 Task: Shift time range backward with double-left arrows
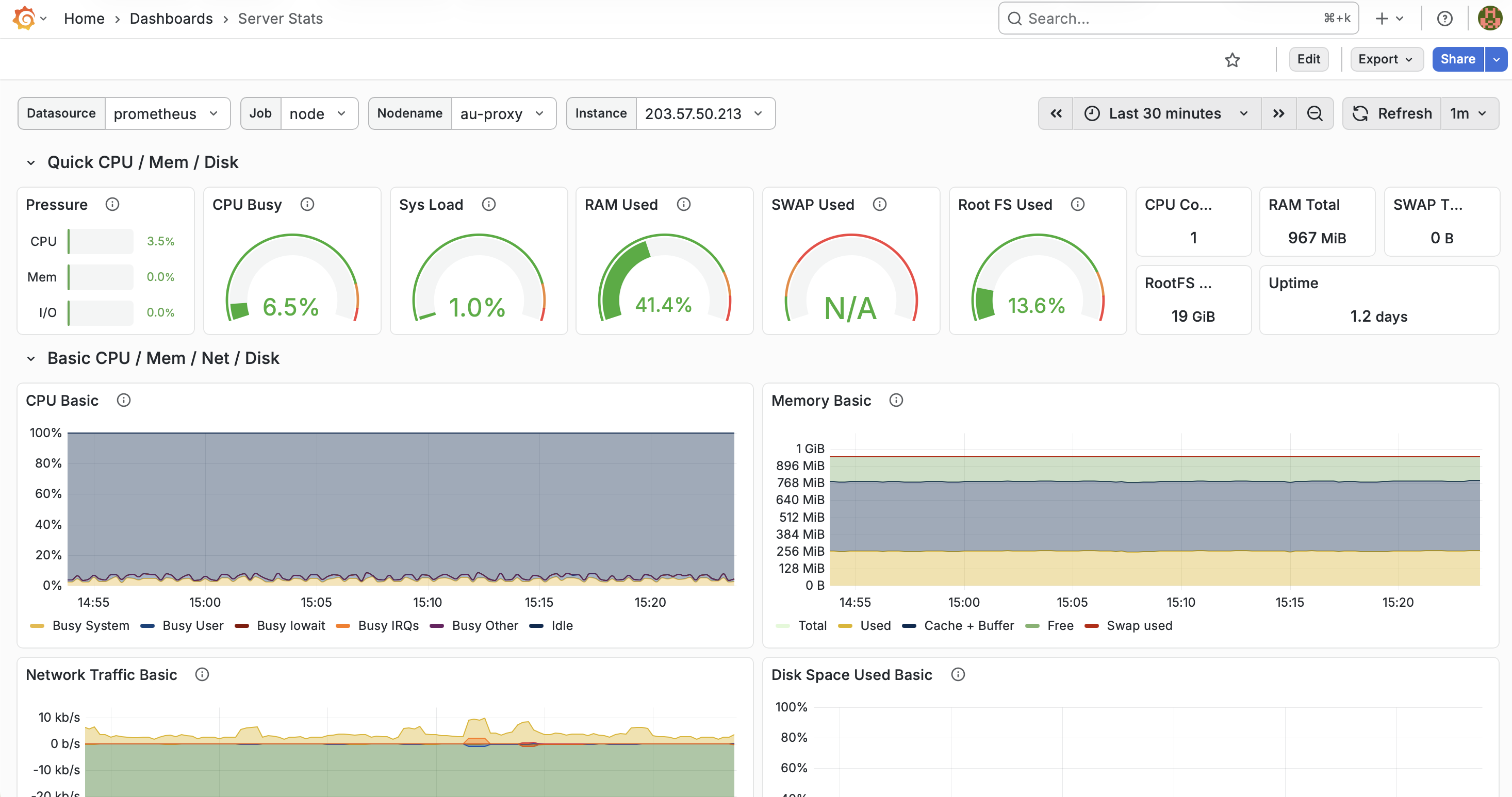pyautogui.click(x=1056, y=113)
